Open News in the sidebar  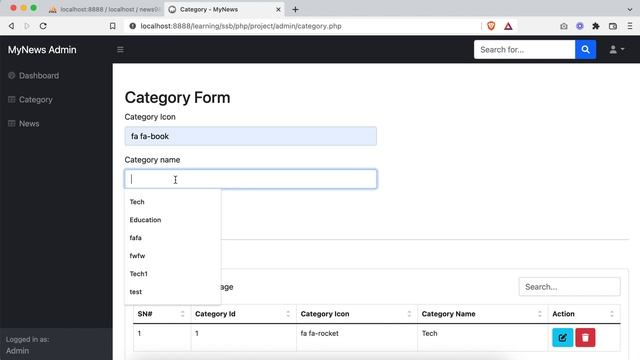[29, 123]
